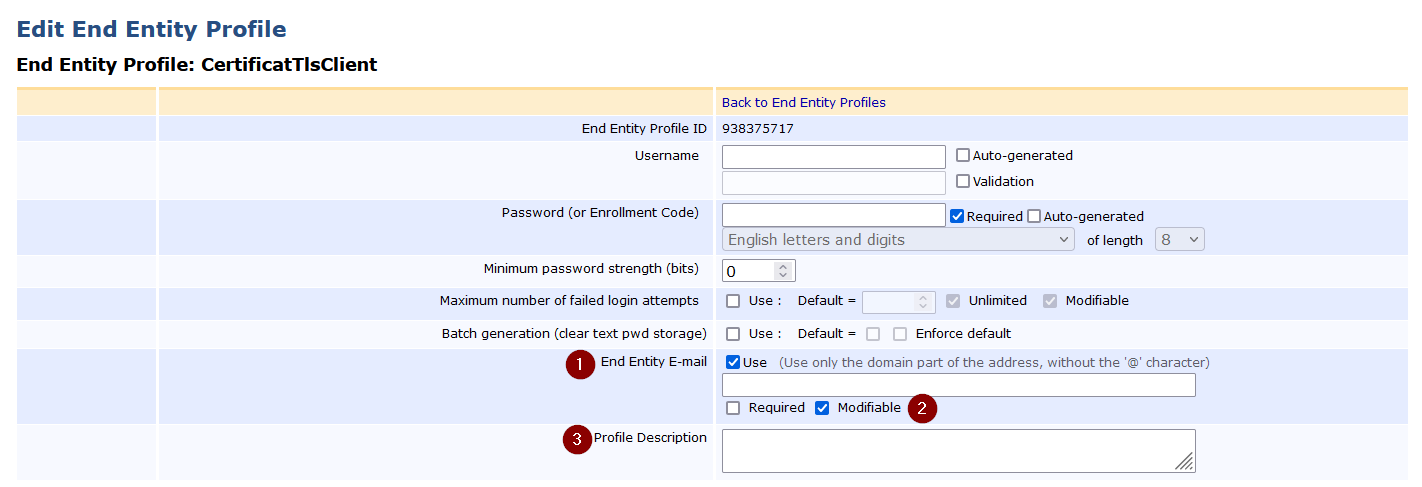1422x487 pixels.
Task: Click the Profile Description text area
Action: tap(958, 450)
